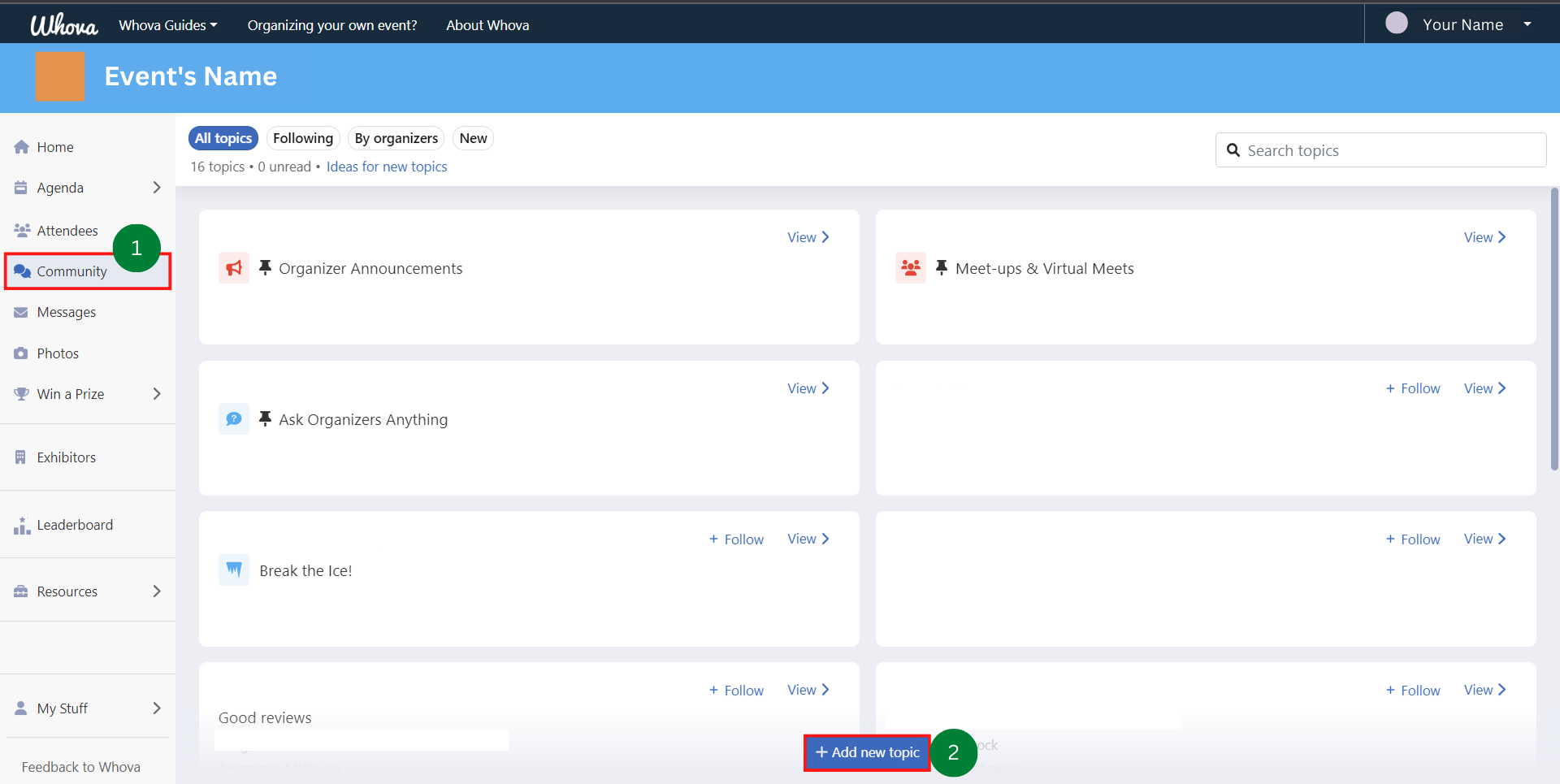Open the Organizer Announcements megaphone icon
1560x784 pixels.
click(234, 268)
